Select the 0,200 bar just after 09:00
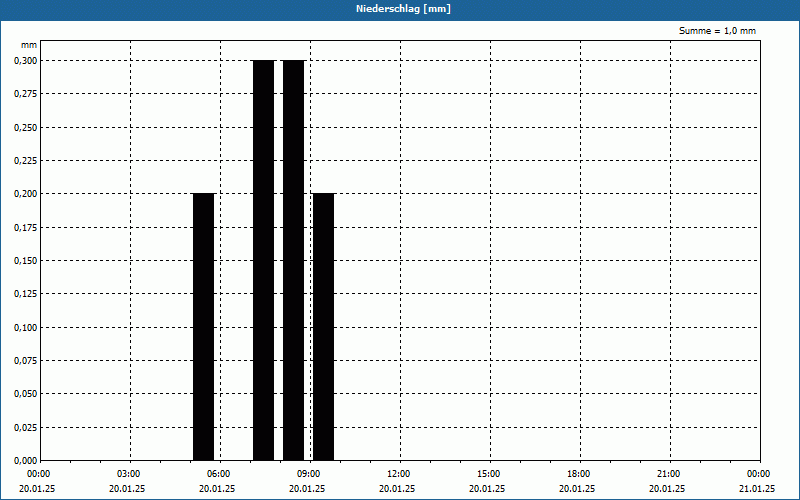Viewport: 800px width, 500px height. pyautogui.click(x=323, y=327)
